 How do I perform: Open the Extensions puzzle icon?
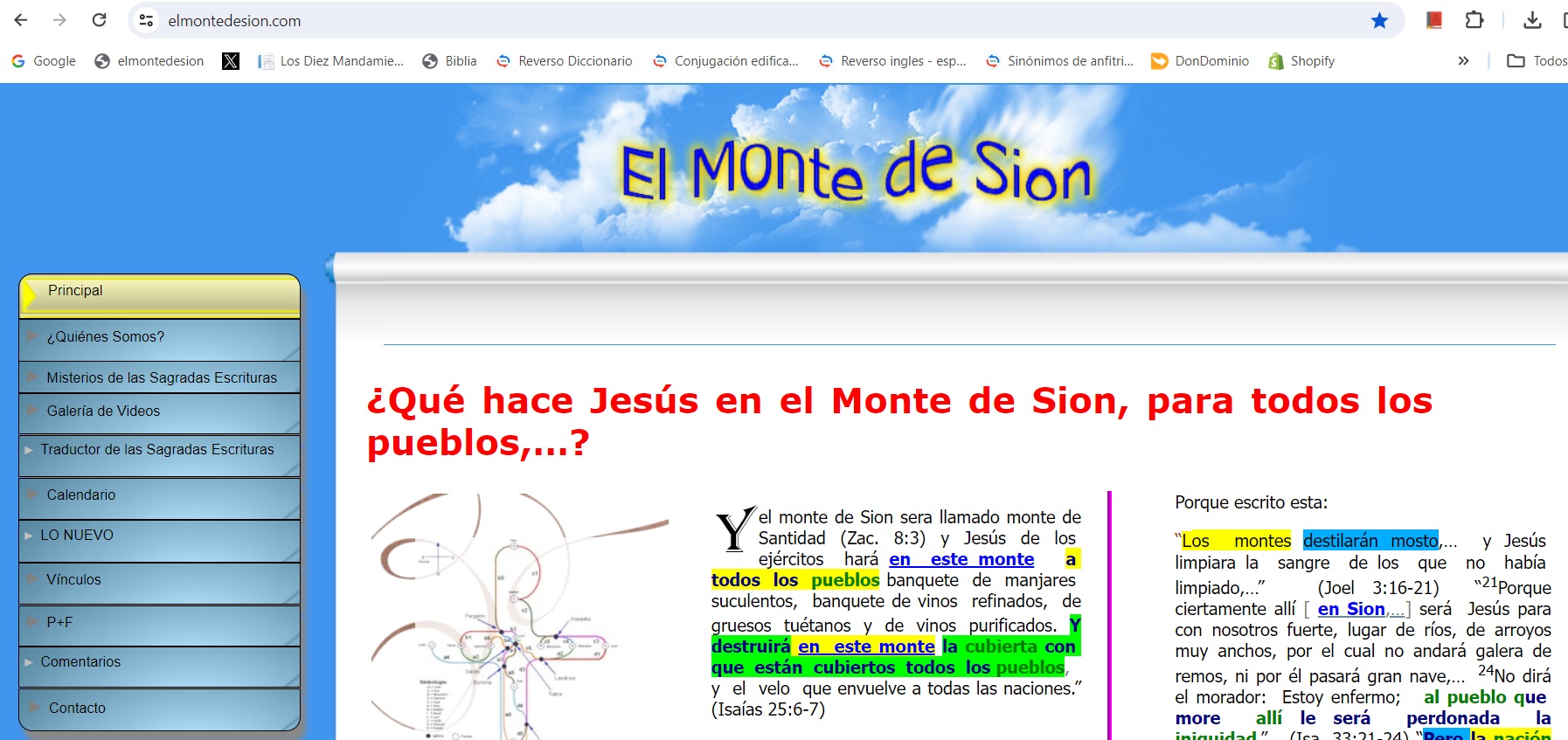[1474, 20]
